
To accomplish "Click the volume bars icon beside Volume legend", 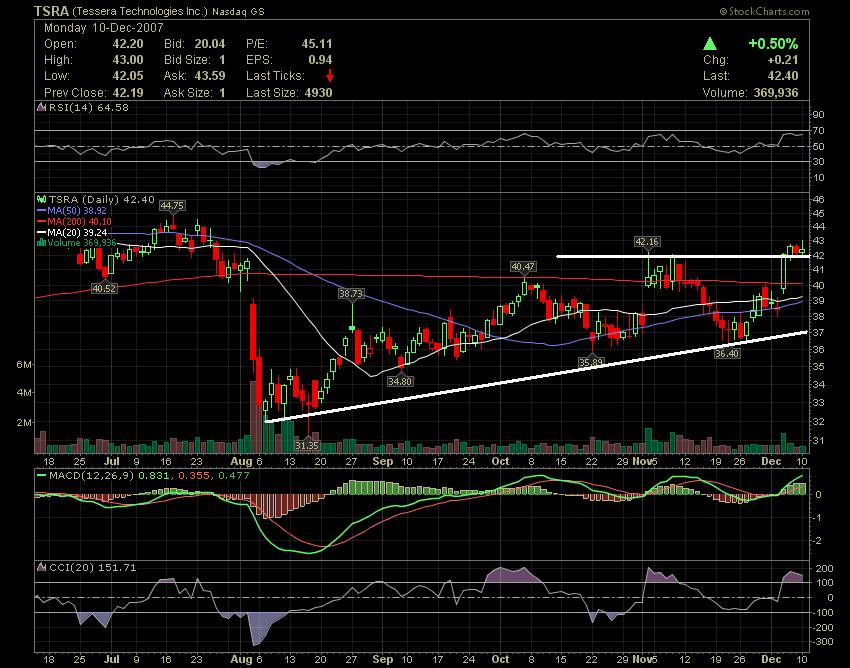I will (41, 243).
